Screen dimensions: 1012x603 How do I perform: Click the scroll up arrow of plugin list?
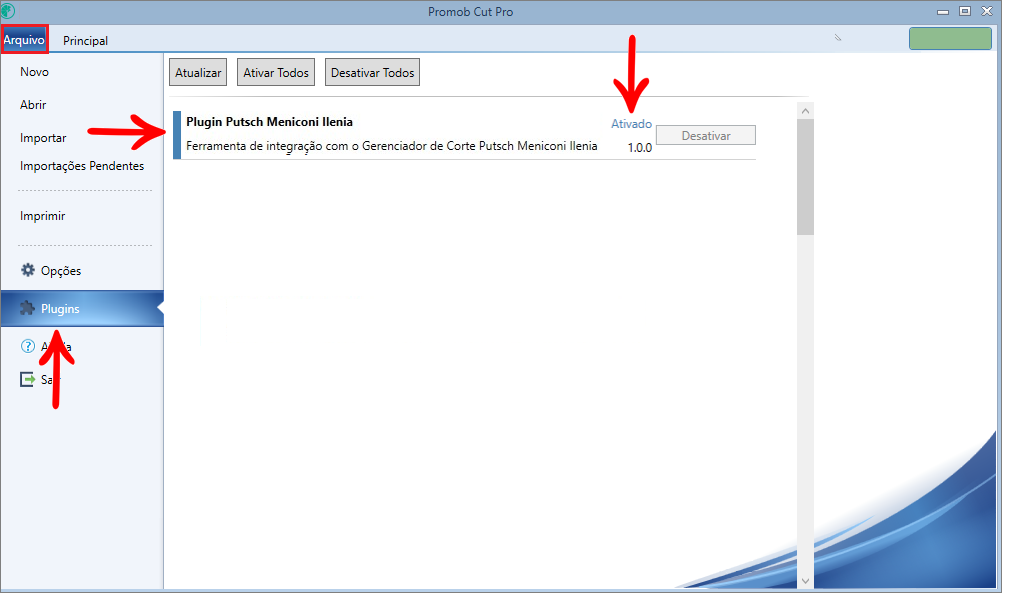pyautogui.click(x=805, y=111)
